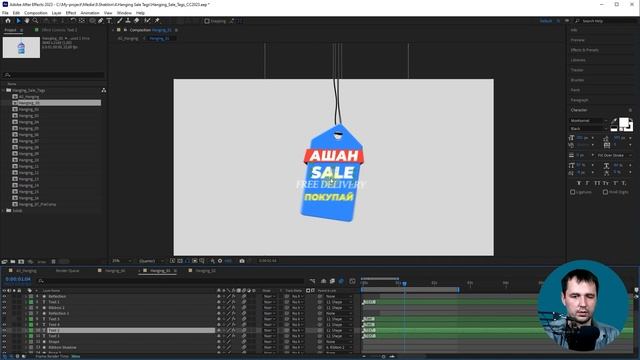Apply Superscript in Character panel
This screenshot has width=640, height=360.
[615, 183]
